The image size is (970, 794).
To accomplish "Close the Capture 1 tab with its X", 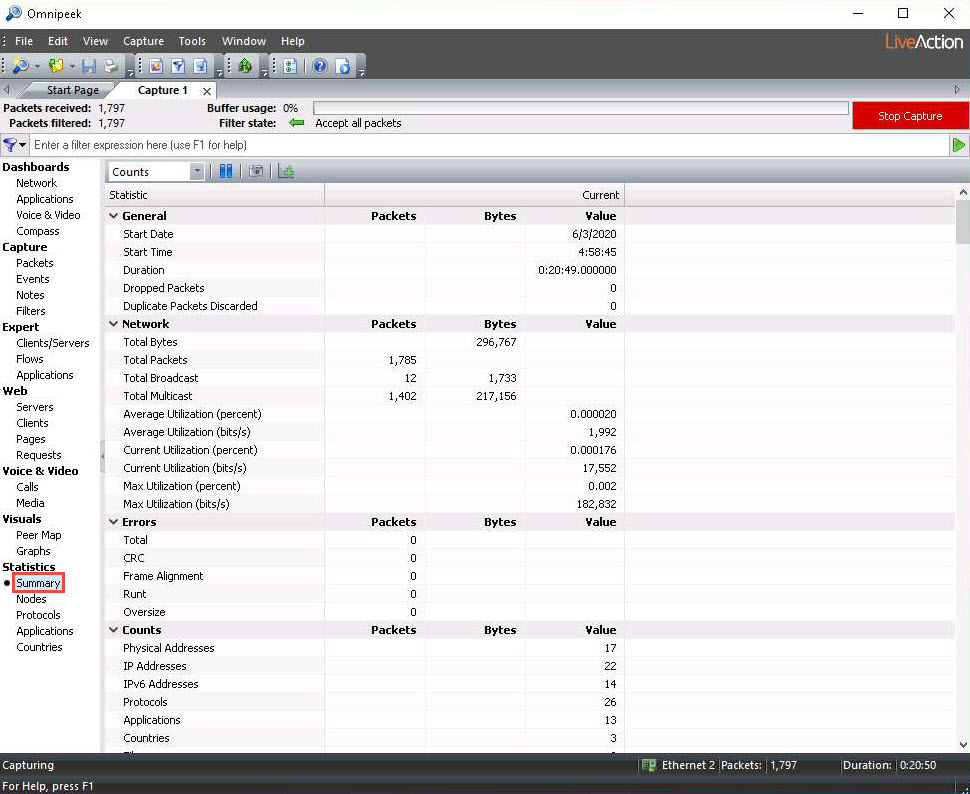I will (207, 91).
